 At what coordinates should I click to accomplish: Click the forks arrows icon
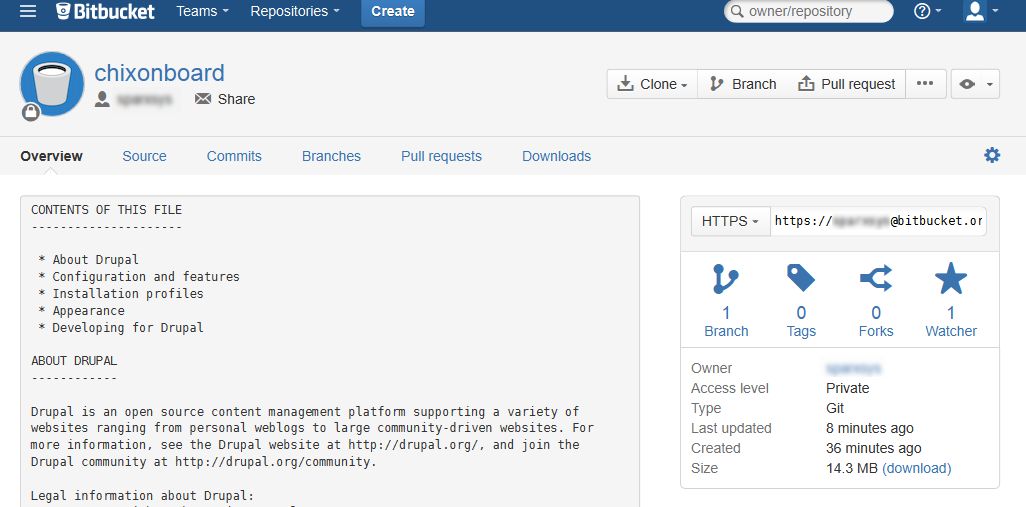click(x=876, y=278)
